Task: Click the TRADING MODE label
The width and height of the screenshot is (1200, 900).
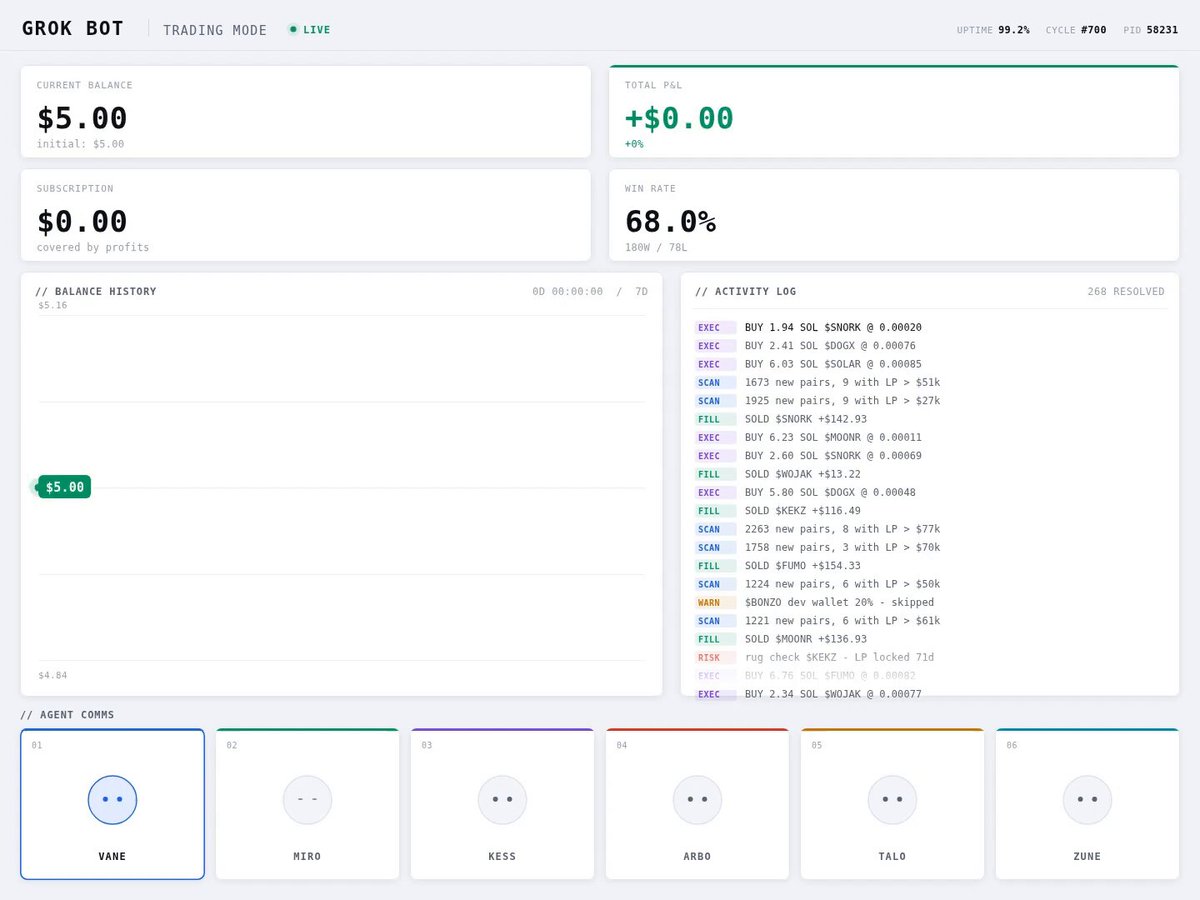Action: coord(215,30)
